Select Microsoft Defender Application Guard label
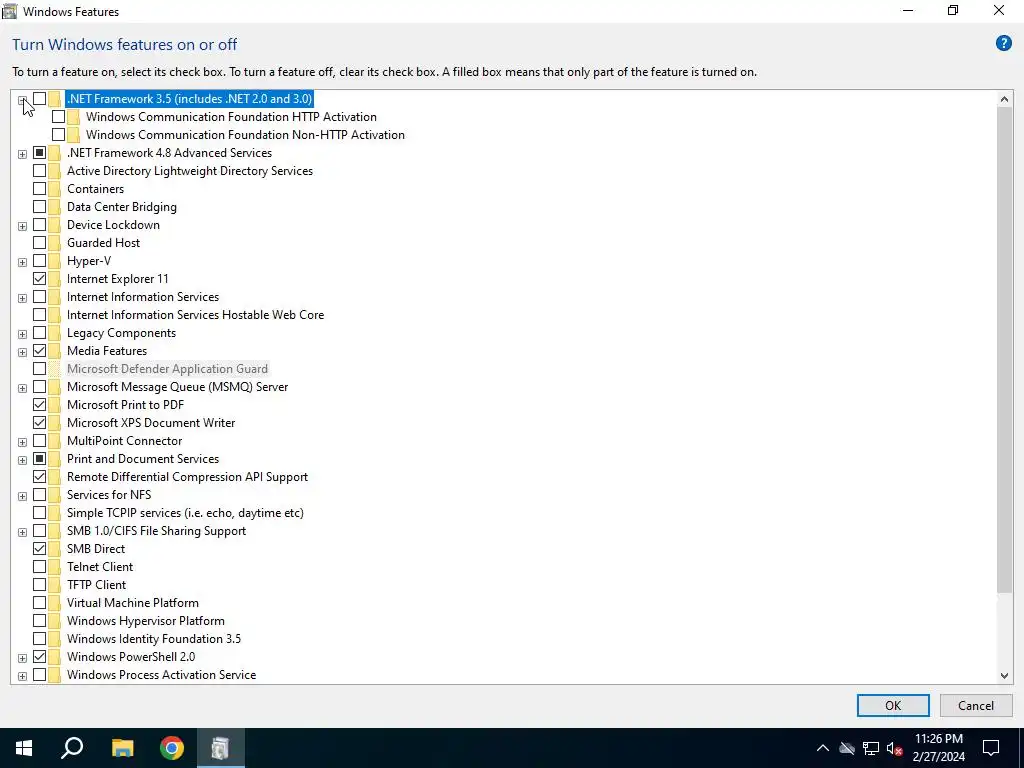Viewport: 1024px width, 768px height. click(167, 369)
